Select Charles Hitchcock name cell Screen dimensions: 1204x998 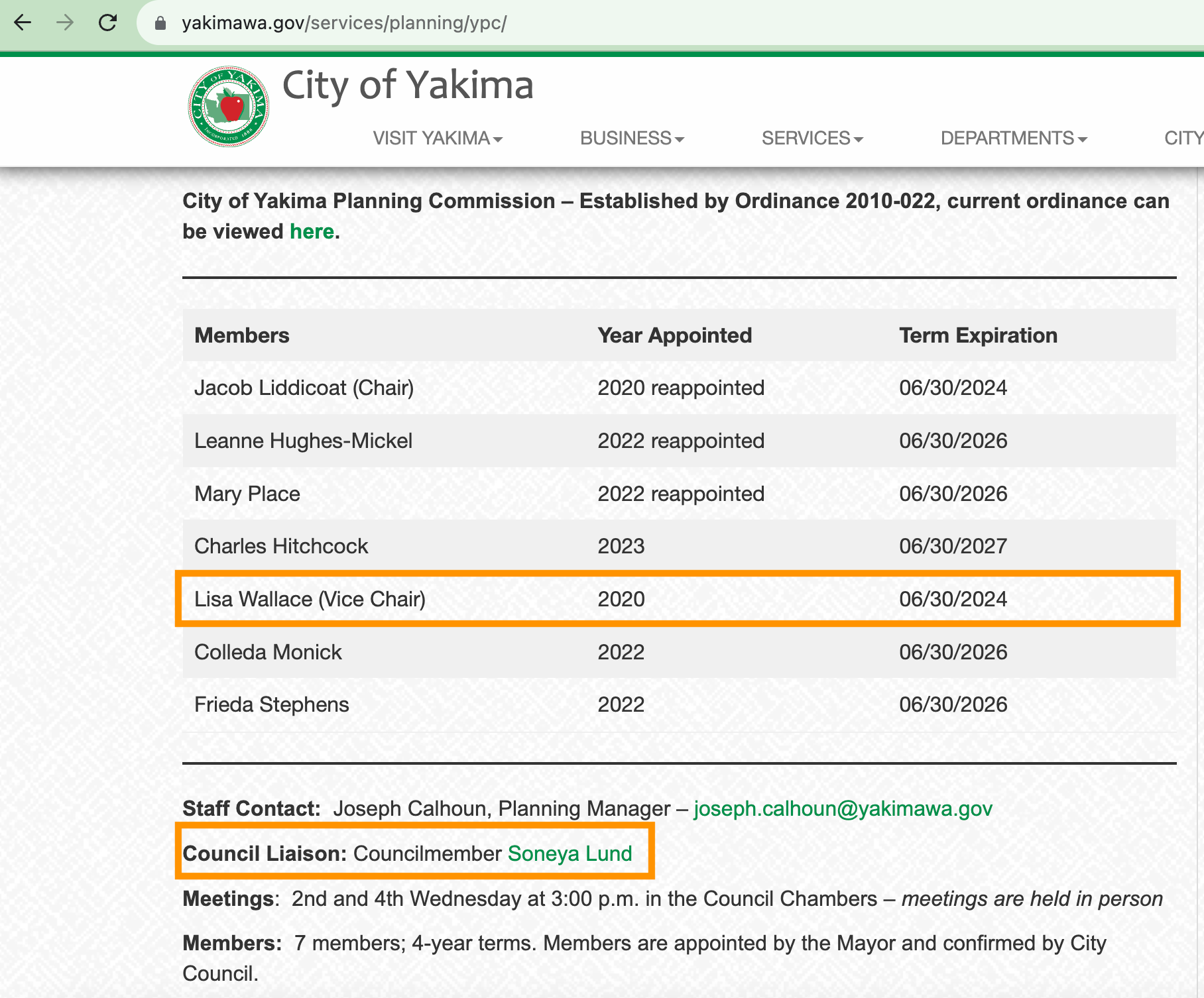click(x=281, y=546)
